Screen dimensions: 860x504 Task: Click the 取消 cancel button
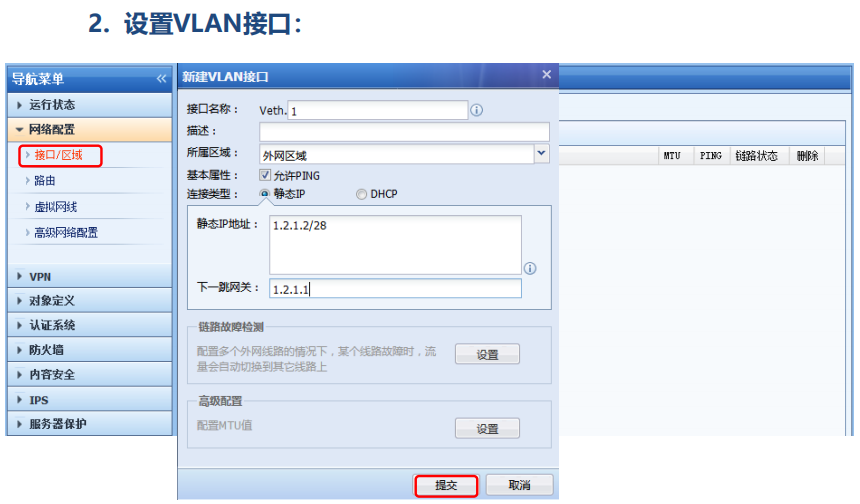(519, 485)
